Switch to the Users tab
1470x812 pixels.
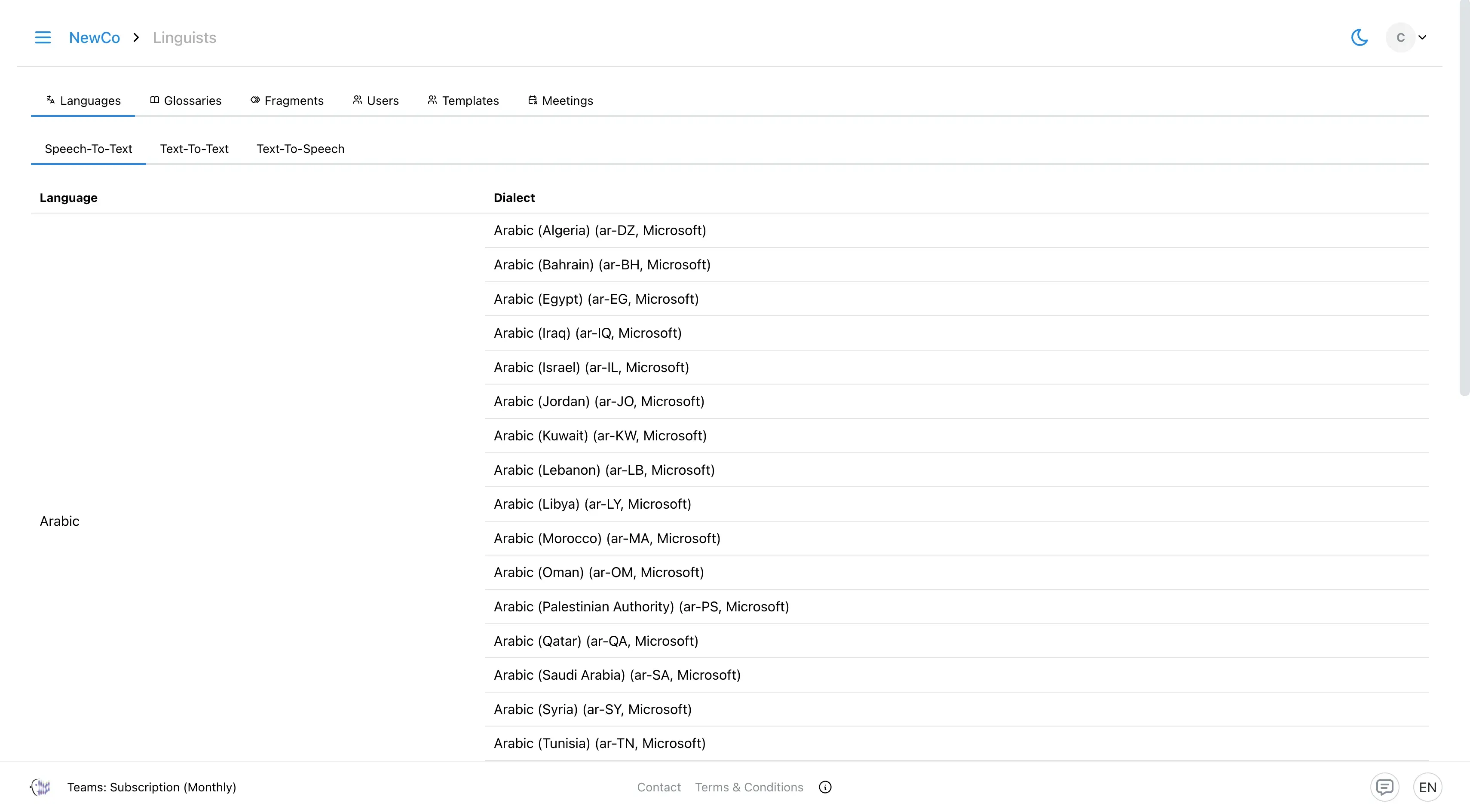[x=376, y=101]
